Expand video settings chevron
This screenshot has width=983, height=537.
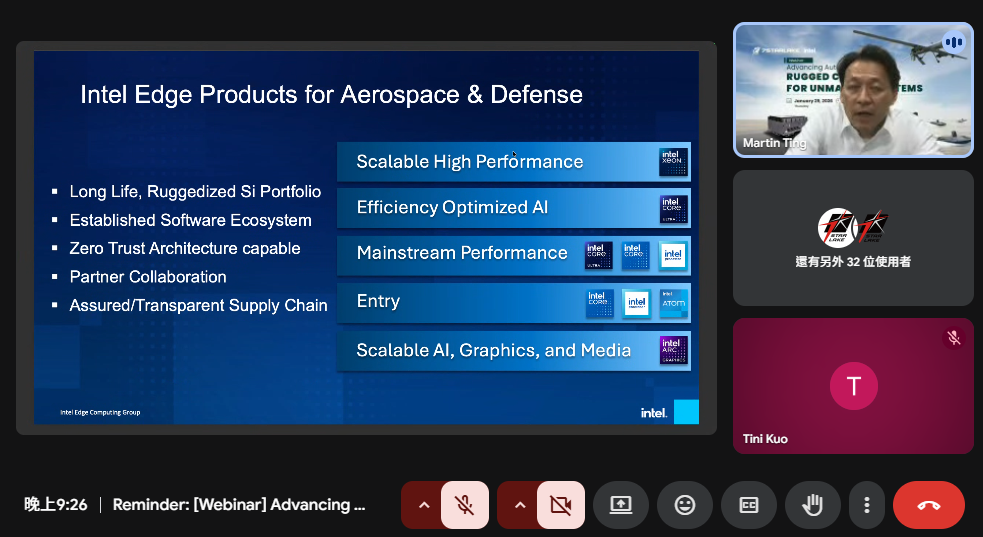[x=520, y=505]
